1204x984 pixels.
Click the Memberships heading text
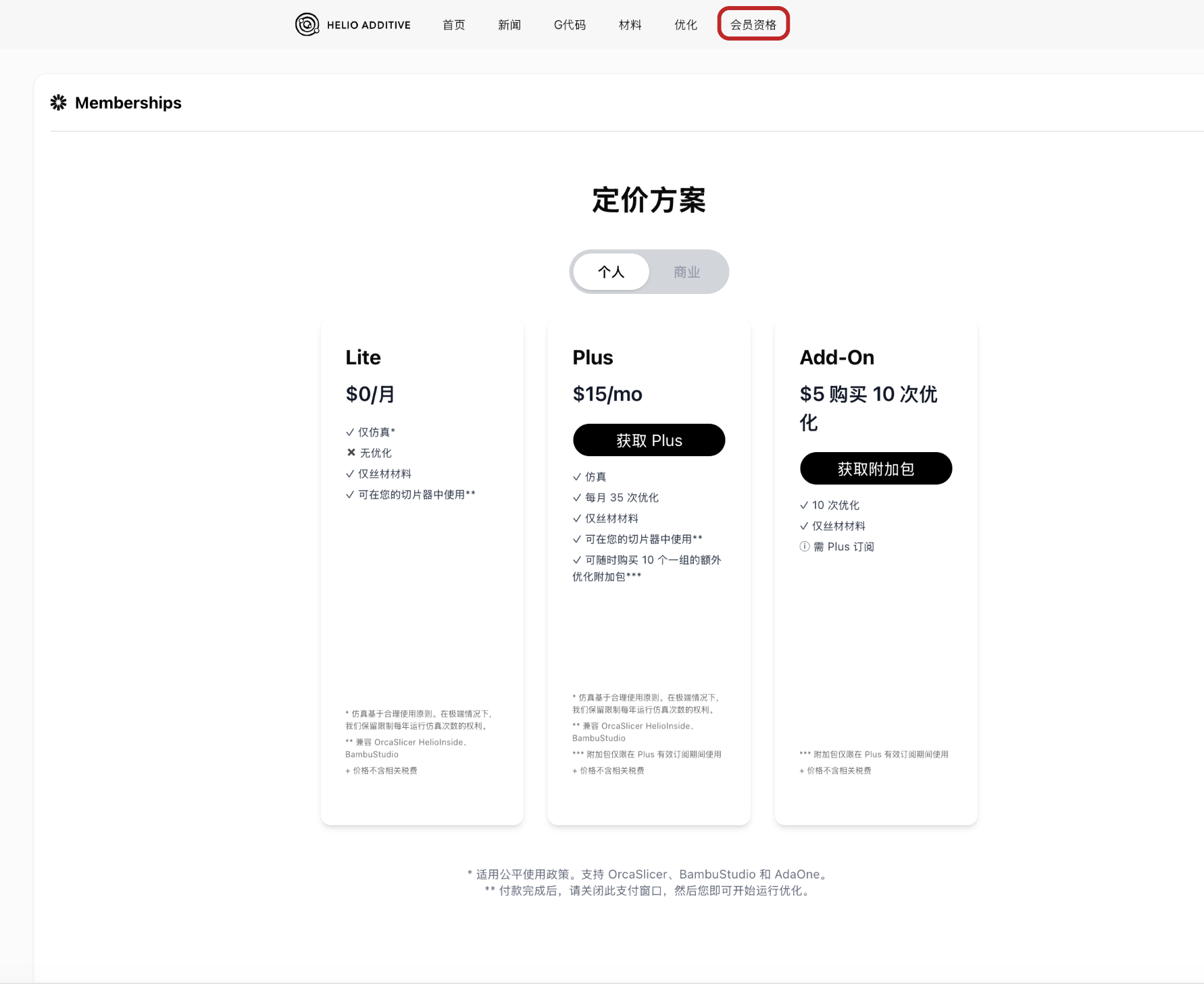128,103
